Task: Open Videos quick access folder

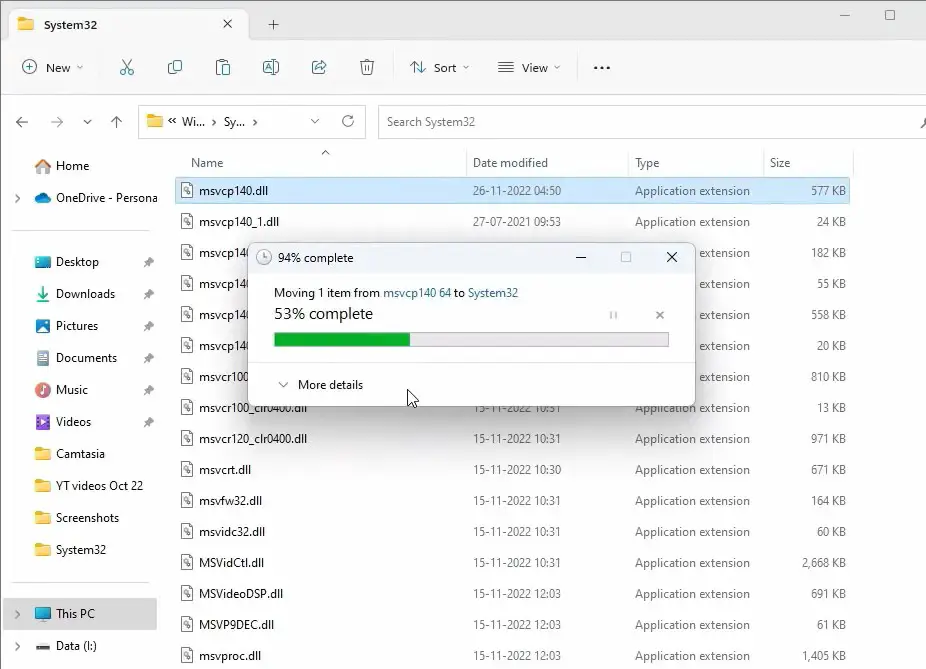Action: pos(63,422)
